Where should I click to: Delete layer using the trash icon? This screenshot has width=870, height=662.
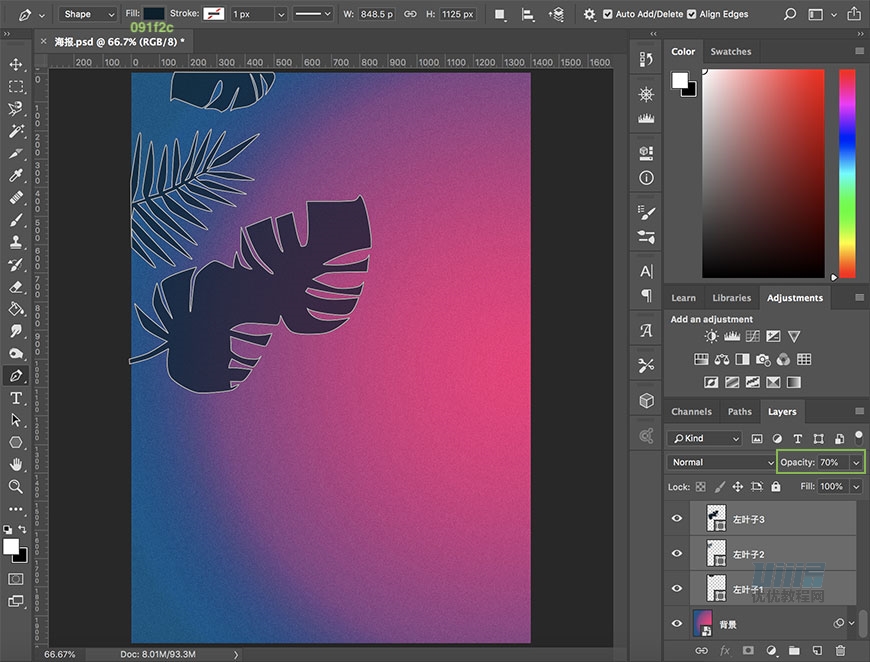pos(840,651)
